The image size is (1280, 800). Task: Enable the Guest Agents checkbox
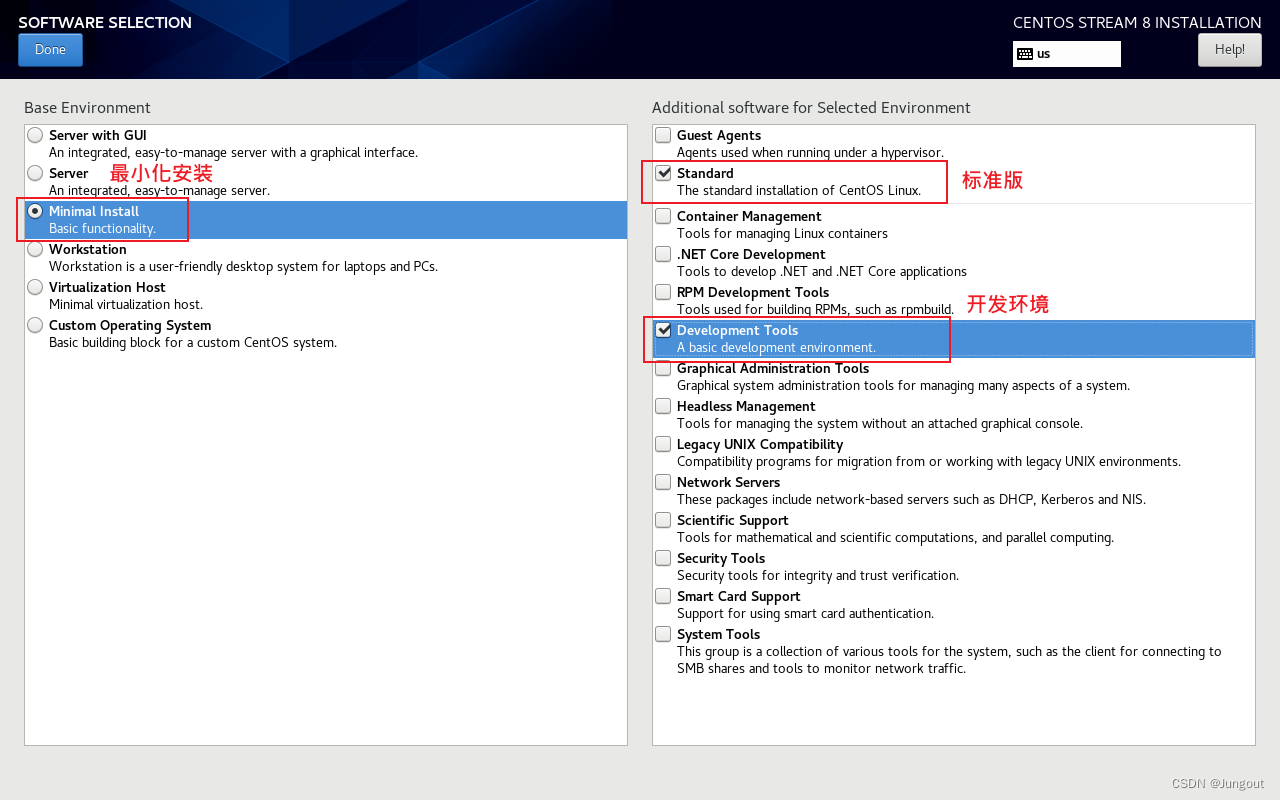pyautogui.click(x=663, y=135)
